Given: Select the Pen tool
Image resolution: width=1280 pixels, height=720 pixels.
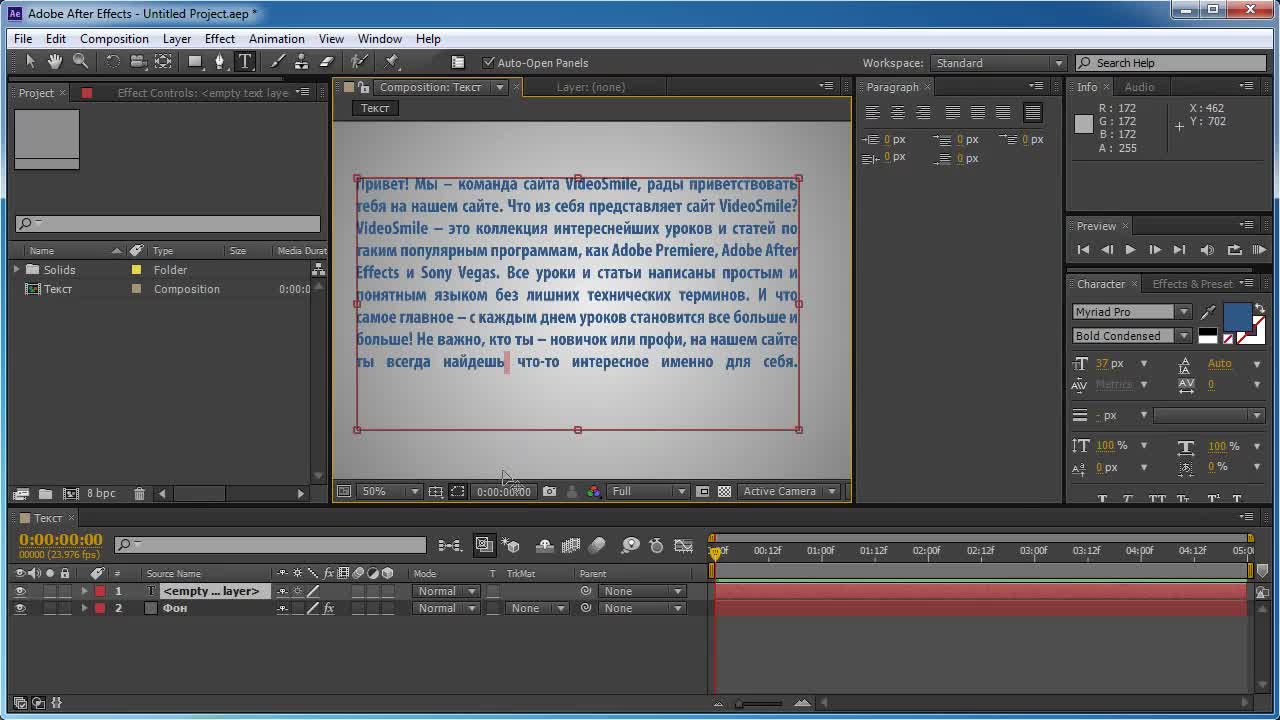Looking at the screenshot, I should (x=220, y=62).
